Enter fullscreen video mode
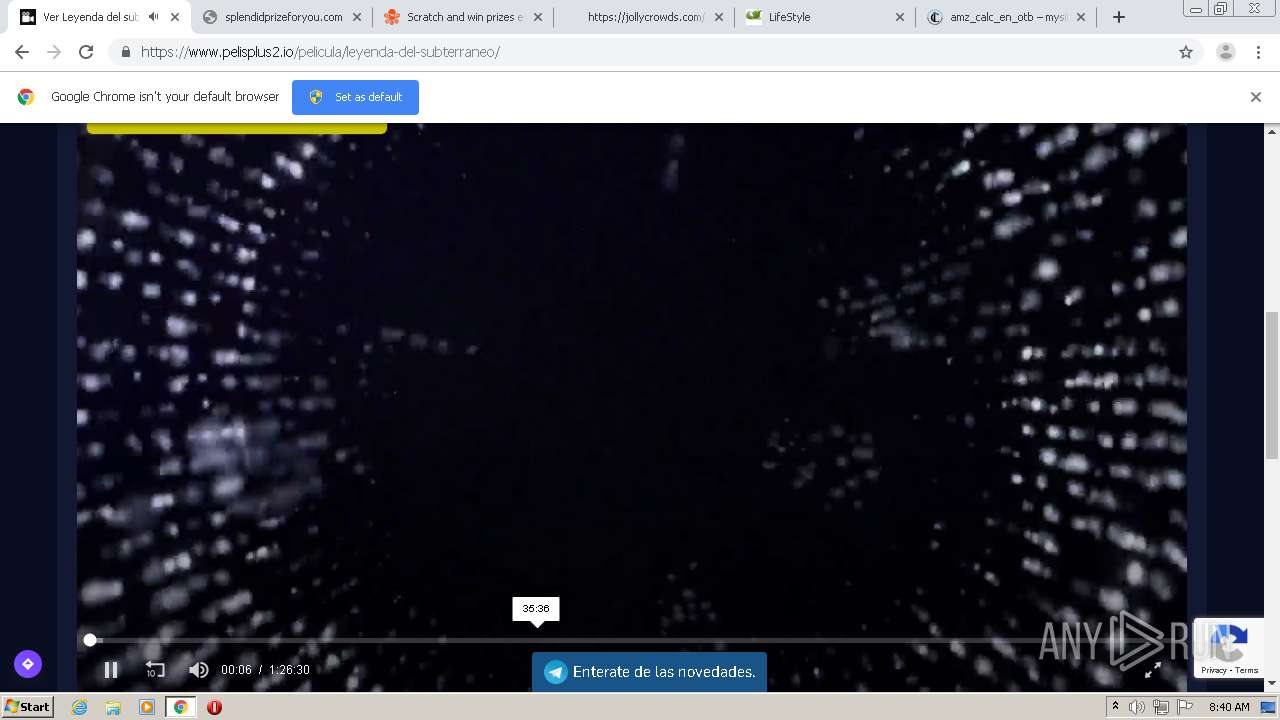Image resolution: width=1280 pixels, height=720 pixels. (x=1153, y=670)
